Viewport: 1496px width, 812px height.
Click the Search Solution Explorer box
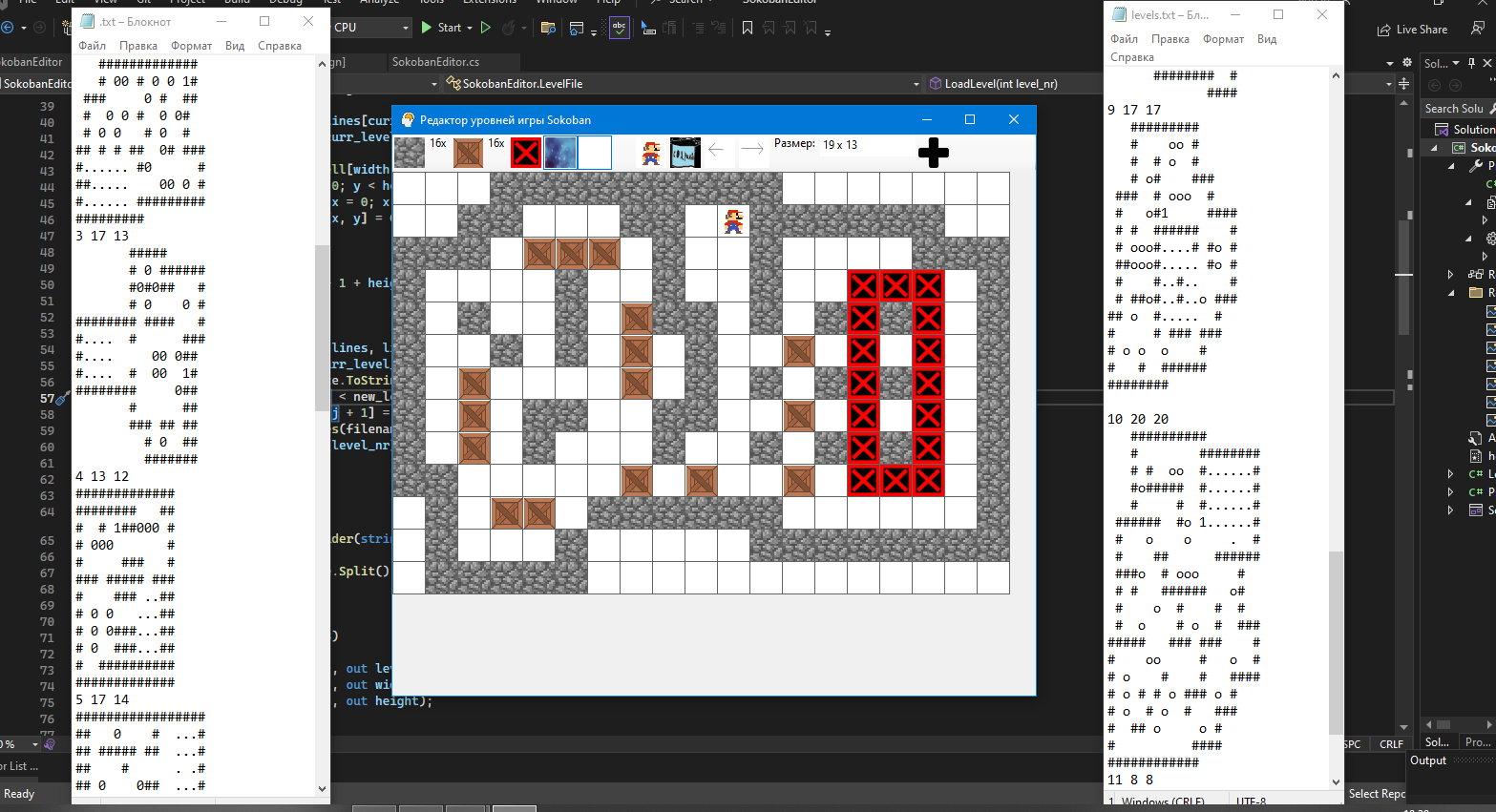[x=1456, y=109]
